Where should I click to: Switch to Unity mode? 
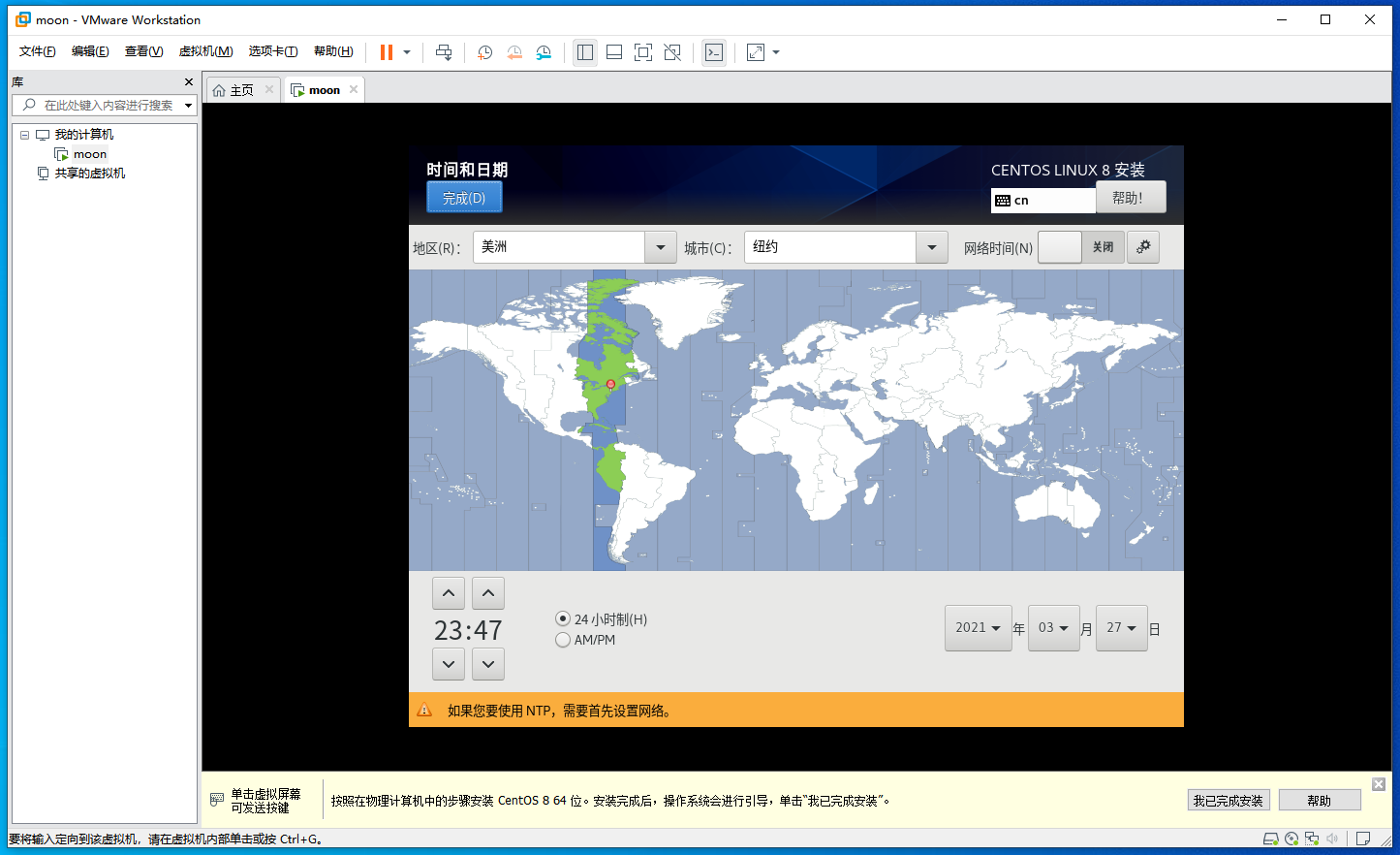coord(672,52)
